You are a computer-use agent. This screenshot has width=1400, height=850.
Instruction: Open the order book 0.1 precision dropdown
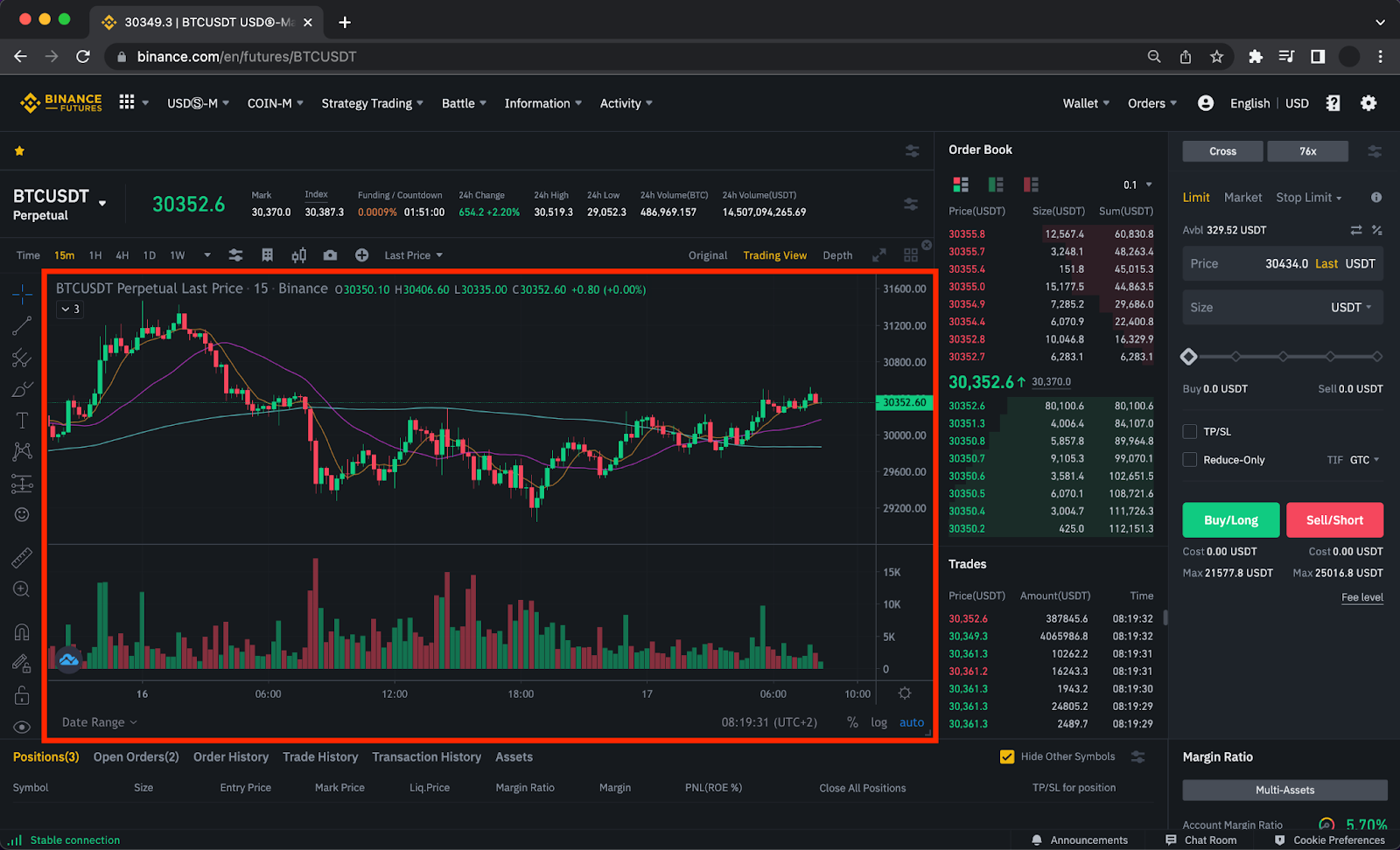(x=1137, y=185)
